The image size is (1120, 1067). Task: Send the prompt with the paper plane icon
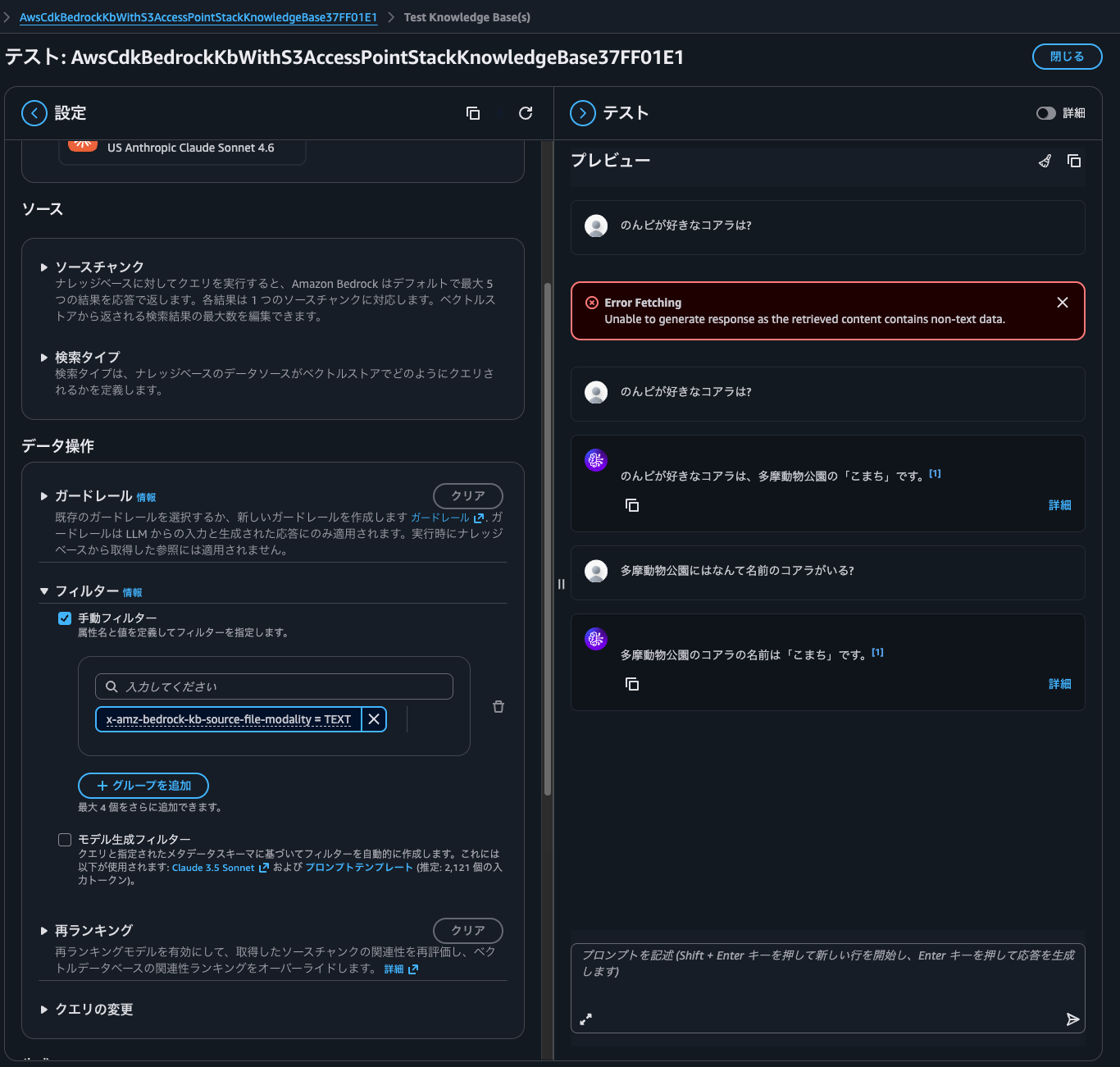click(1072, 1019)
